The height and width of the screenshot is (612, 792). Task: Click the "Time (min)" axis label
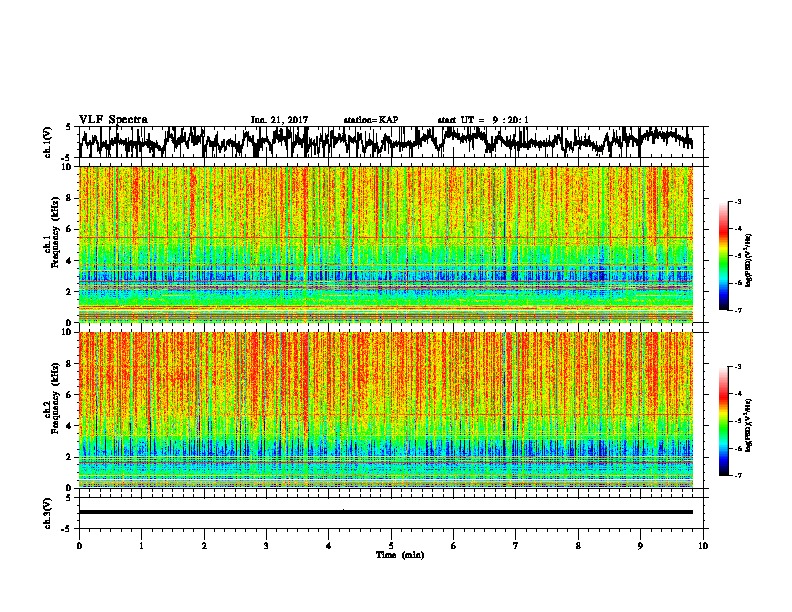coord(400,555)
